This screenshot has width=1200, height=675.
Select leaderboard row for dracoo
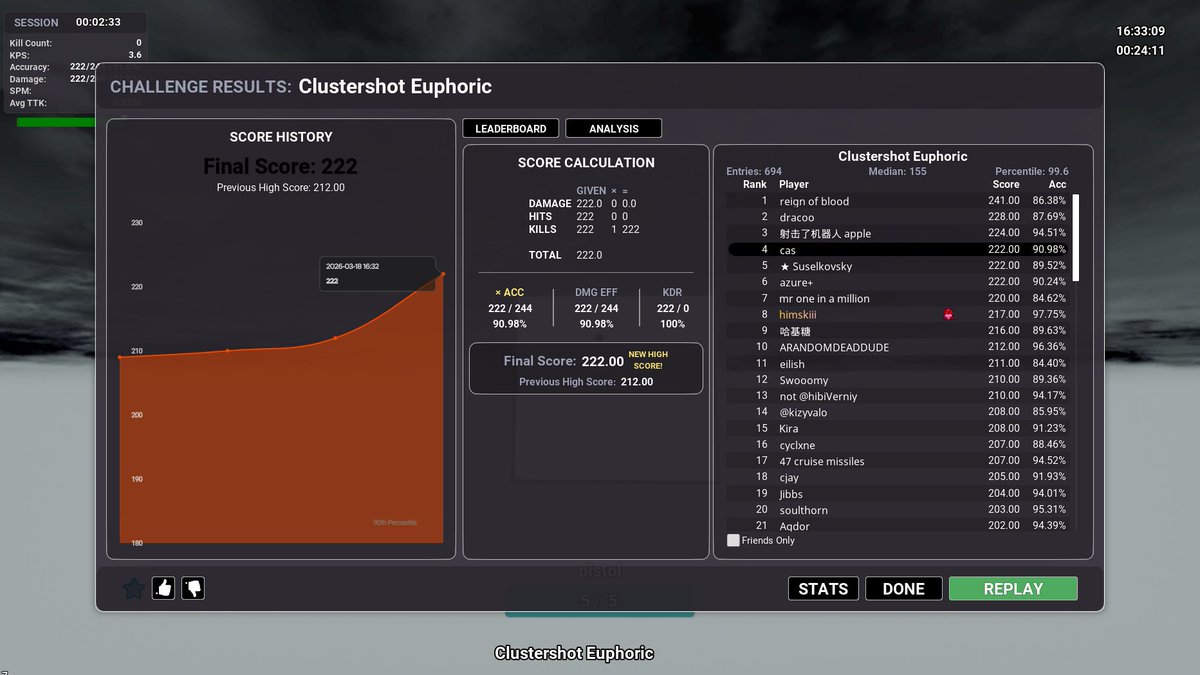(898, 217)
